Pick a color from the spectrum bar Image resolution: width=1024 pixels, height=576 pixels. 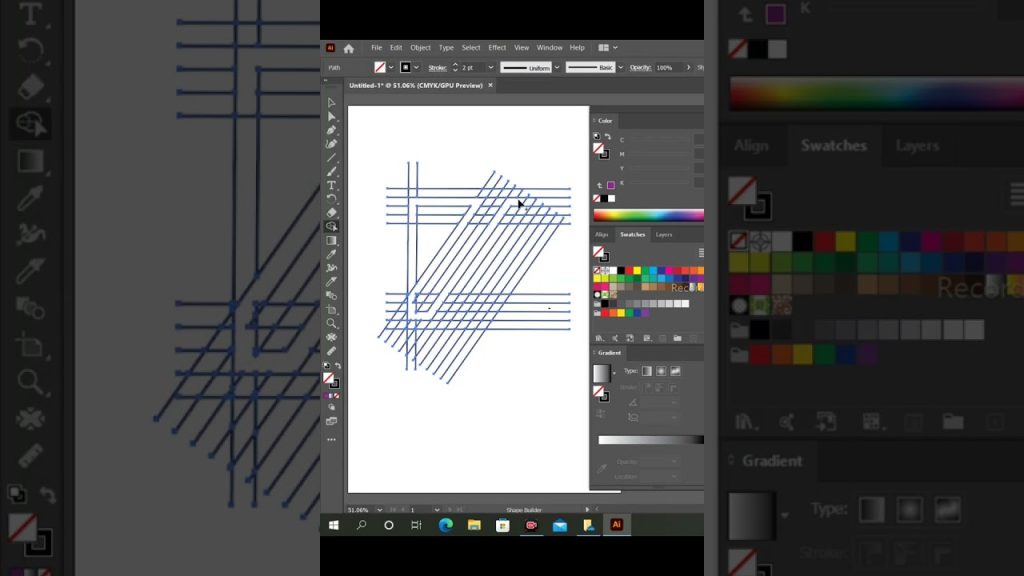648,214
